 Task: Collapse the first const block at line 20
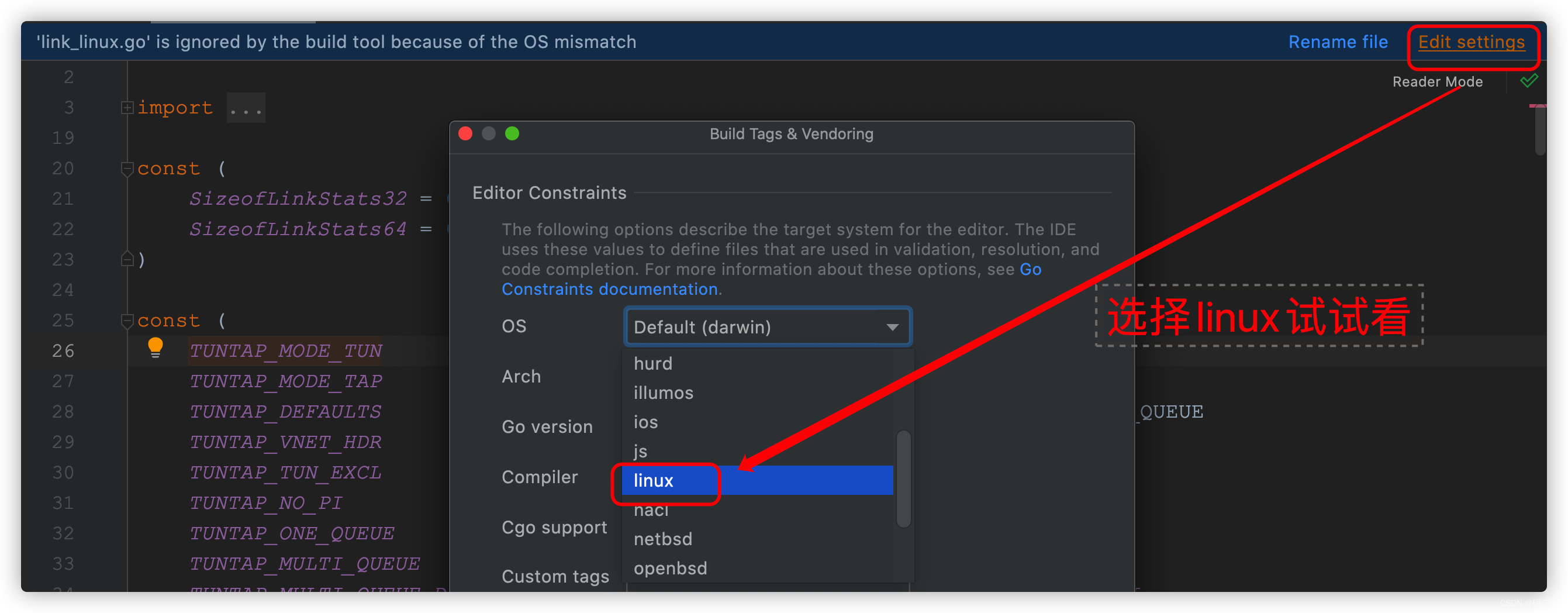coord(127,168)
